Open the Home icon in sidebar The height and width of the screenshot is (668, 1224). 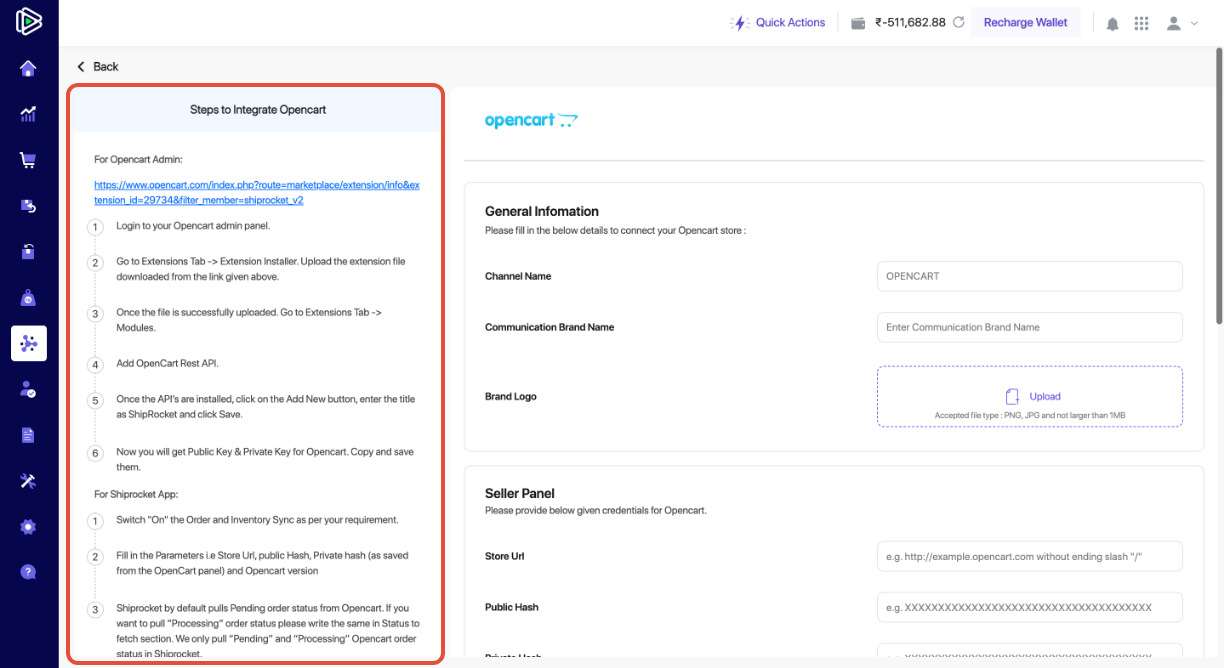point(28,68)
